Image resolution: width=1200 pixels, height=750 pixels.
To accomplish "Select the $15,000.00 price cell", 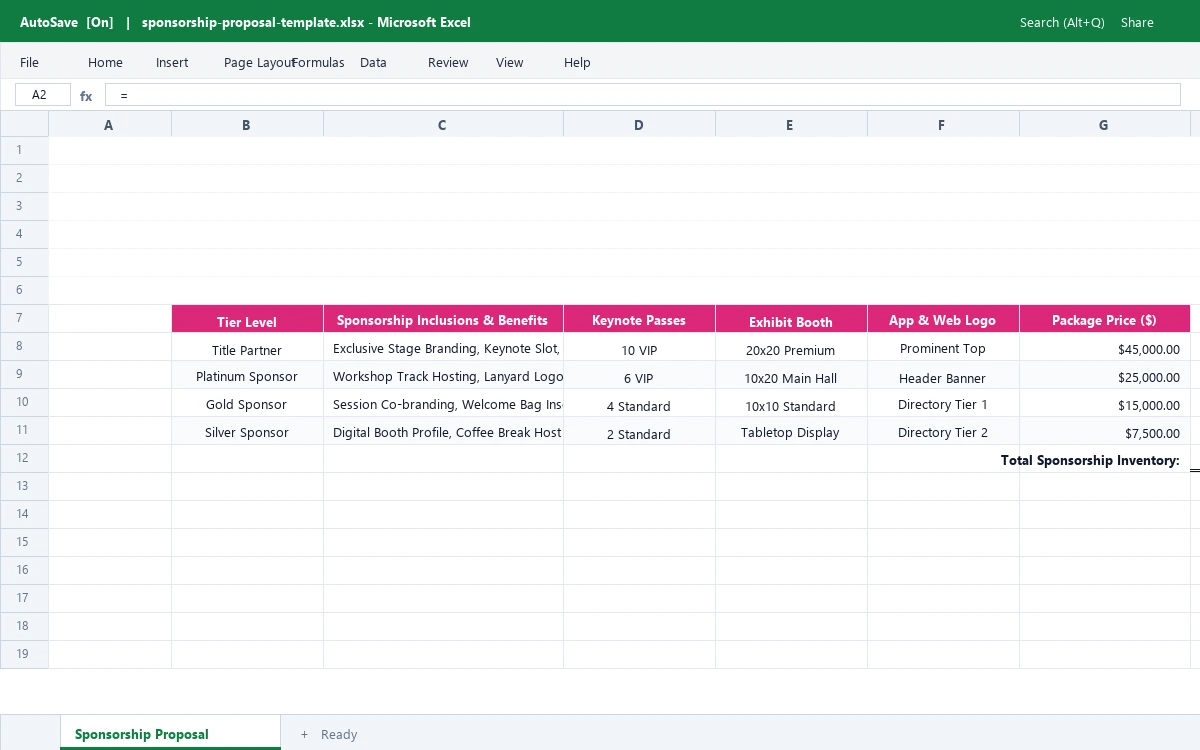I will [1105, 403].
